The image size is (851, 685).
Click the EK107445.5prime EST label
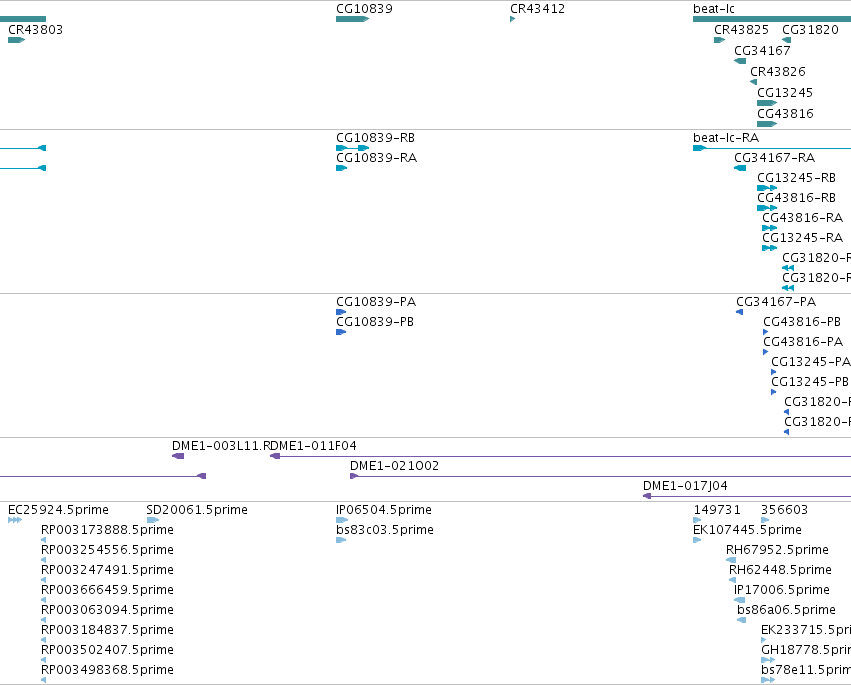coord(747,530)
